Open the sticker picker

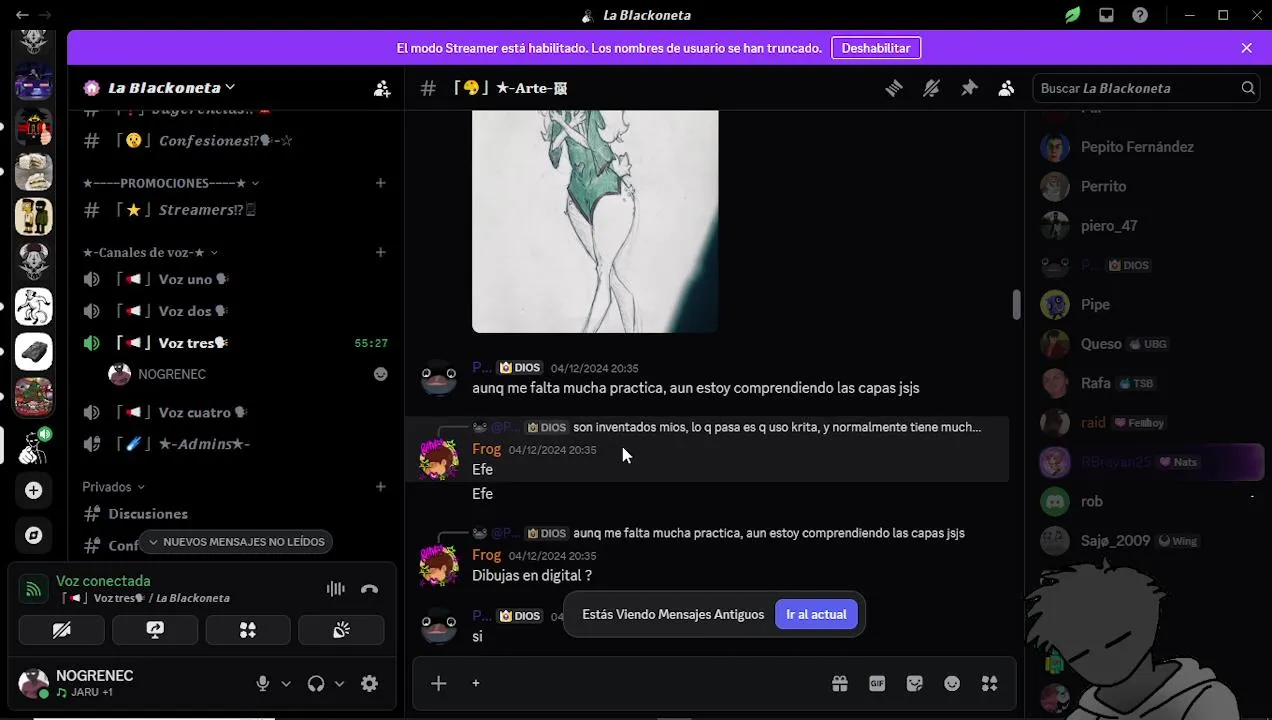click(x=914, y=683)
